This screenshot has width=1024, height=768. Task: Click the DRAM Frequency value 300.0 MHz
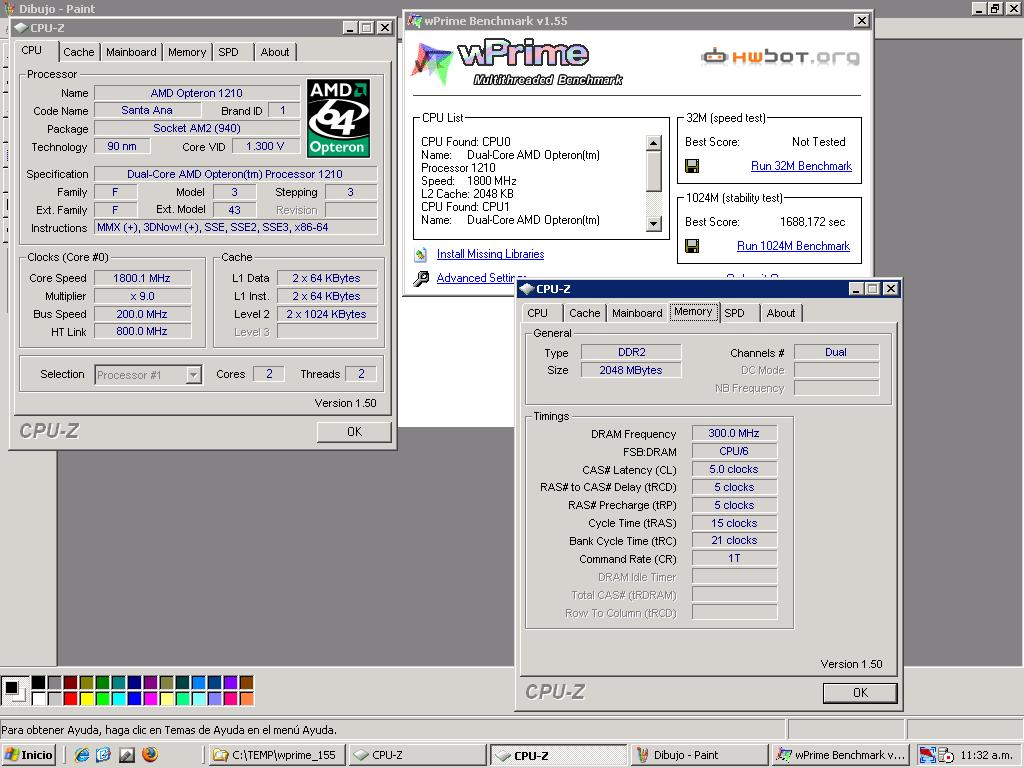click(734, 433)
